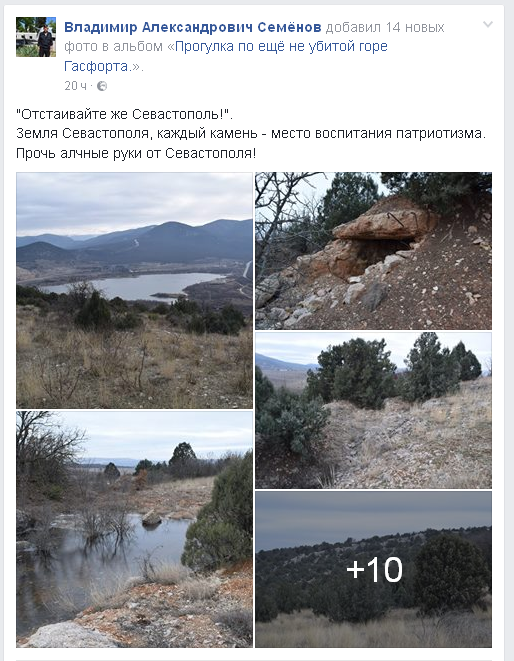Open the post timestamp 20 ч

click(x=75, y=86)
